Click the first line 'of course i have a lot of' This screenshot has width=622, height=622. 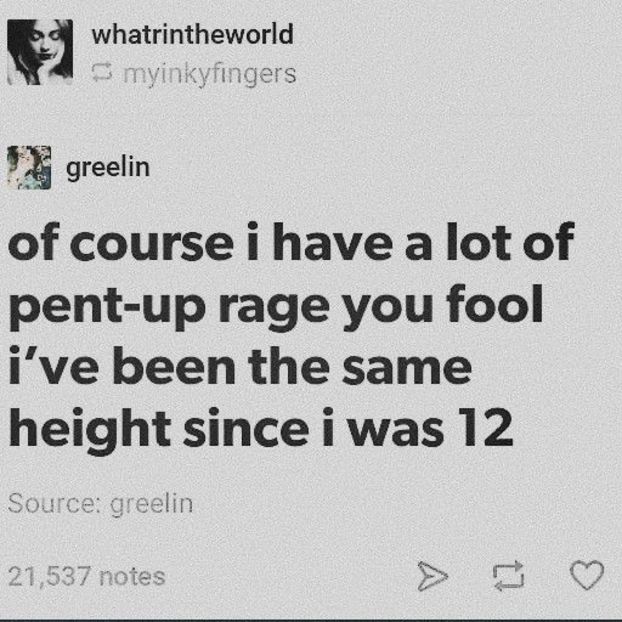291,242
